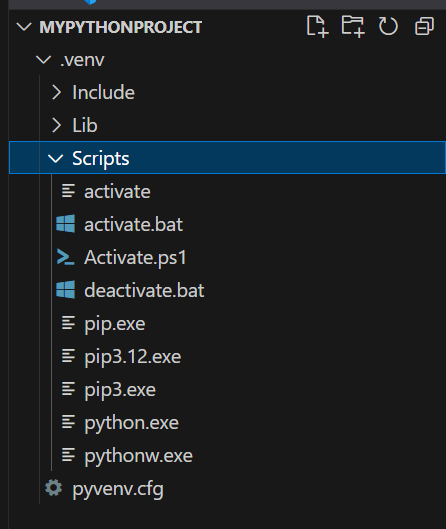Click the New File icon

click(317, 26)
